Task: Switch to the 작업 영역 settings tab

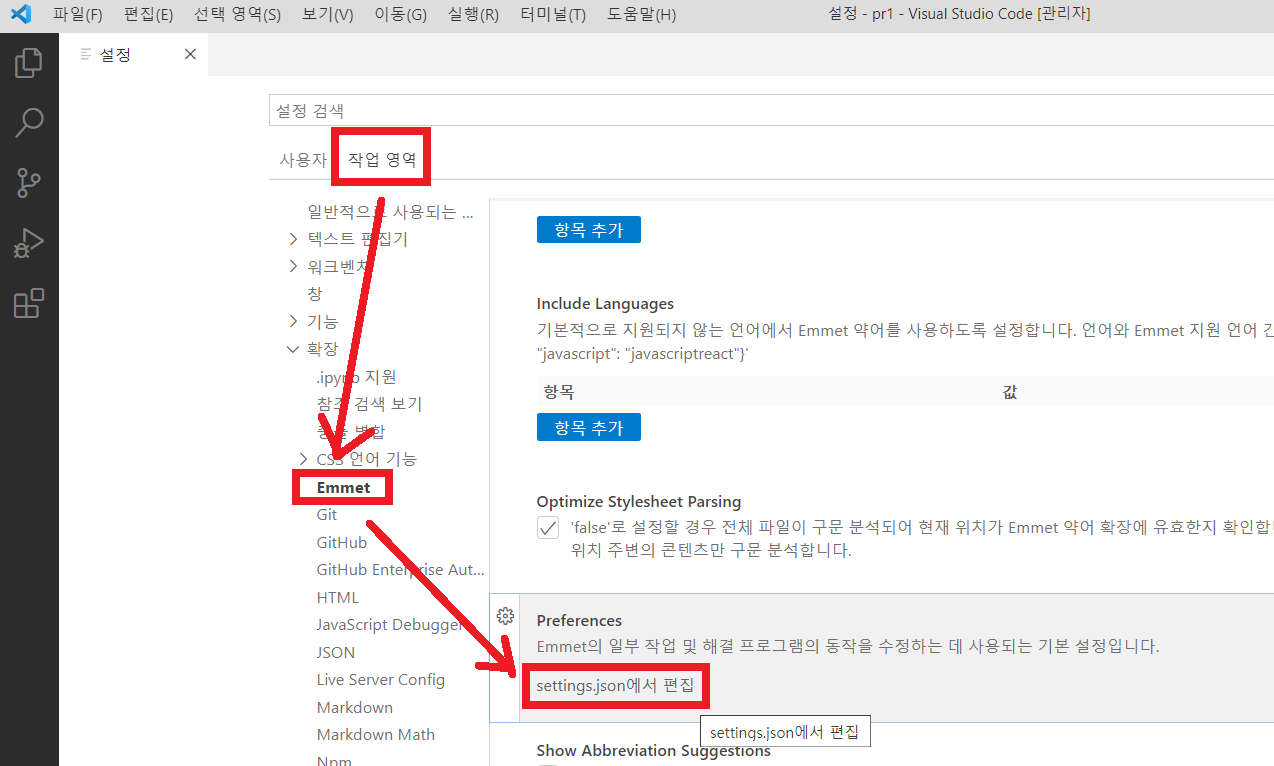Action: [381, 160]
